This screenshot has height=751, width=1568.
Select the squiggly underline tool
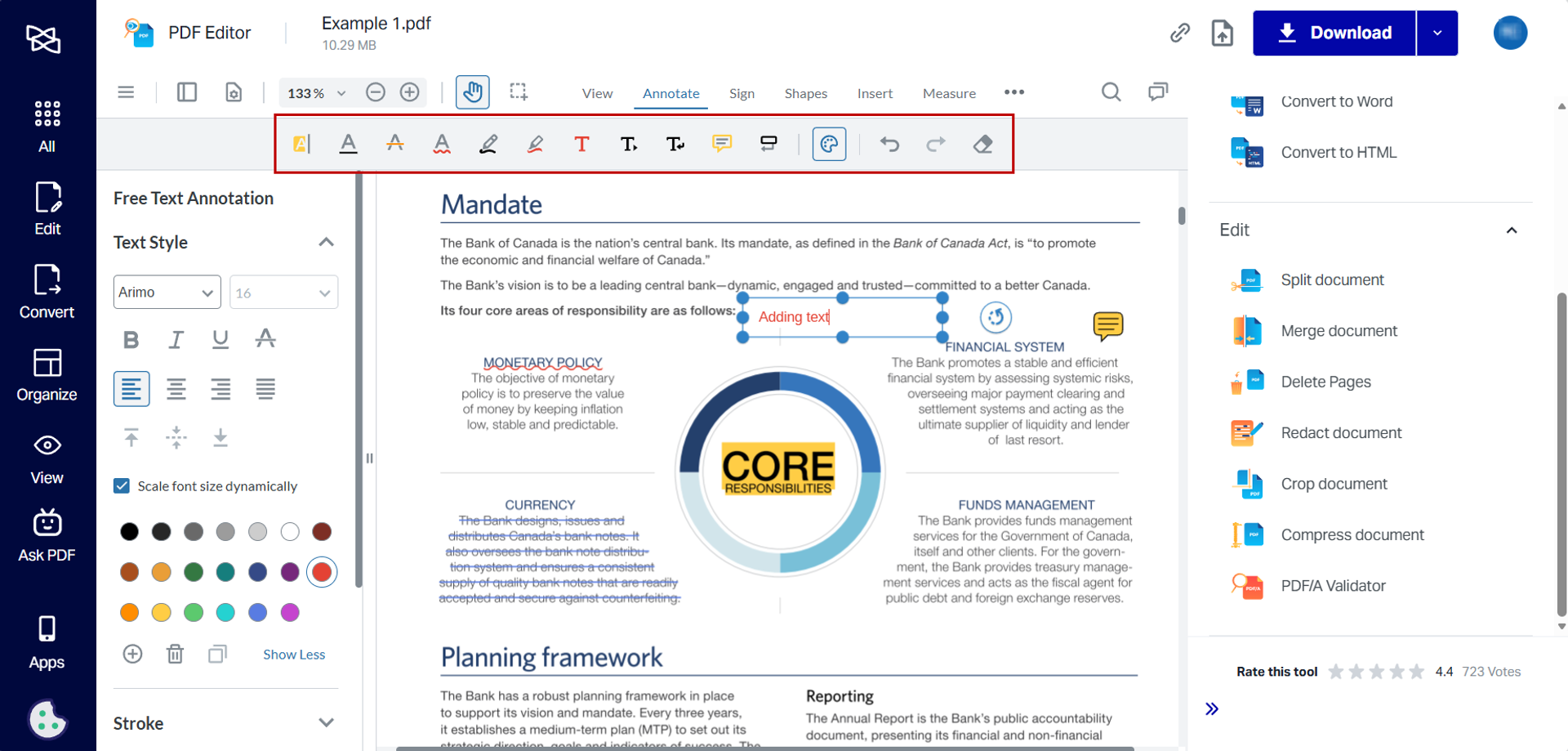tap(442, 144)
